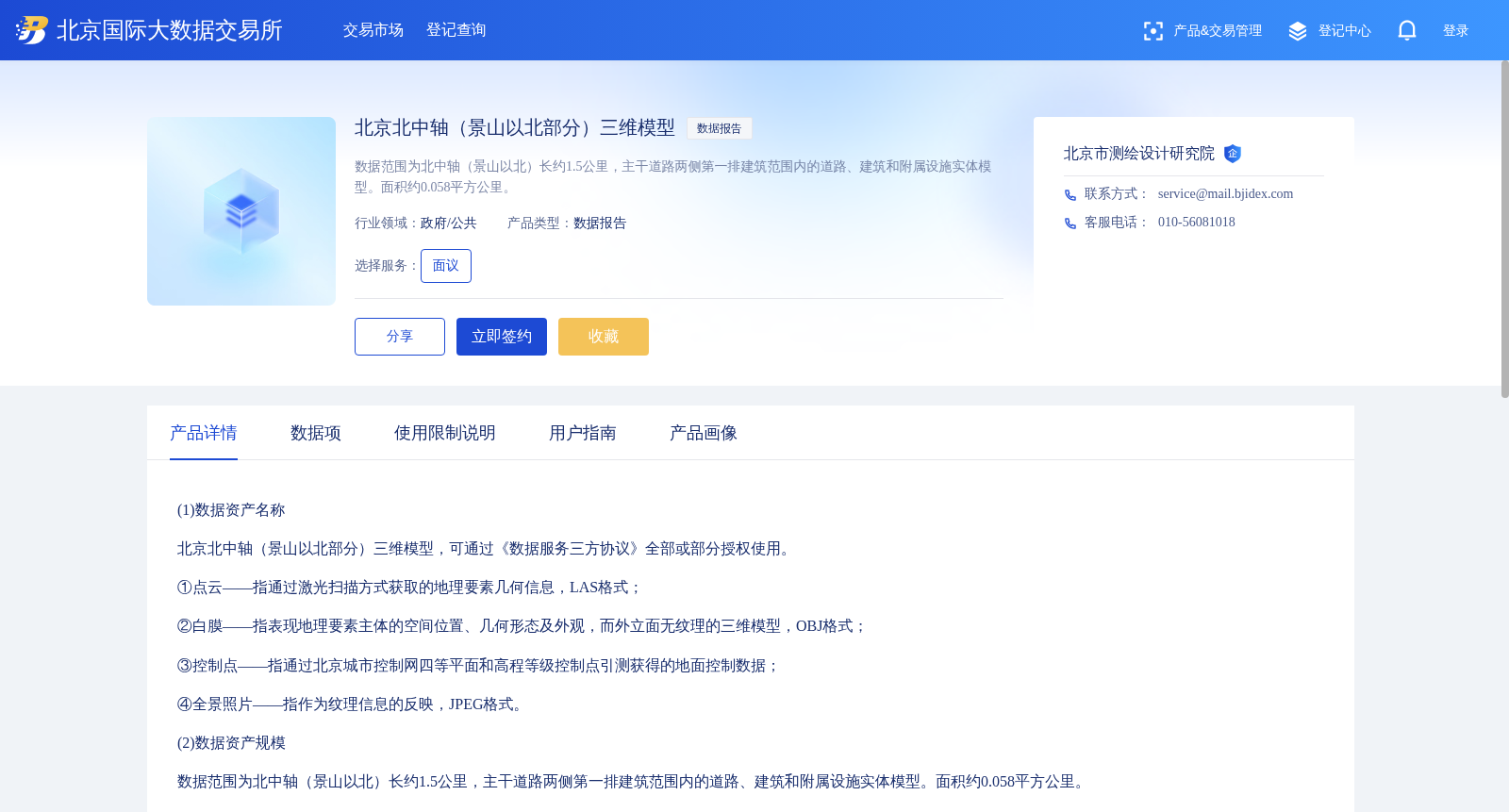
Task: Click the gray description under the product title
Action: click(x=673, y=176)
